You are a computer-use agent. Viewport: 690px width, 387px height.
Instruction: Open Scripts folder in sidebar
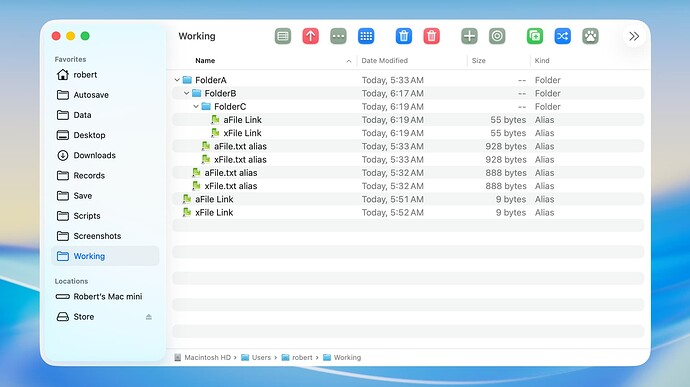(x=105, y=216)
